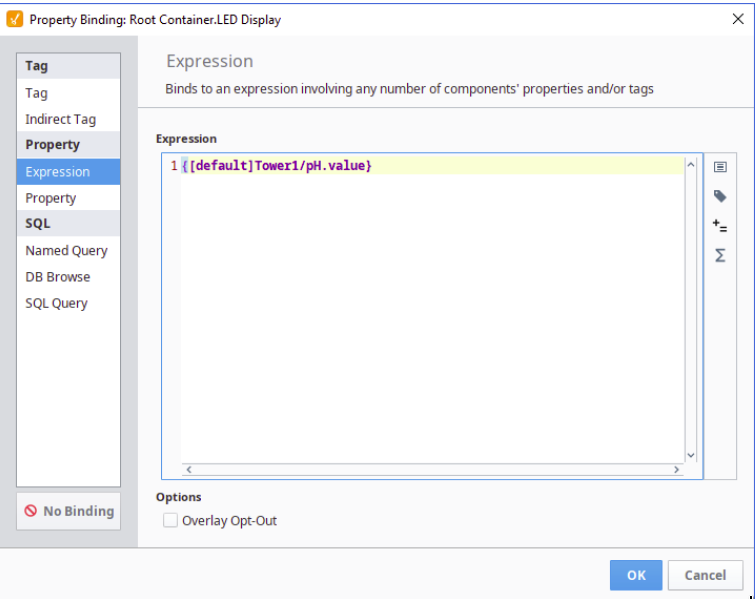Choose the Expression binding type
This screenshot has width=755, height=599.
click(58, 172)
